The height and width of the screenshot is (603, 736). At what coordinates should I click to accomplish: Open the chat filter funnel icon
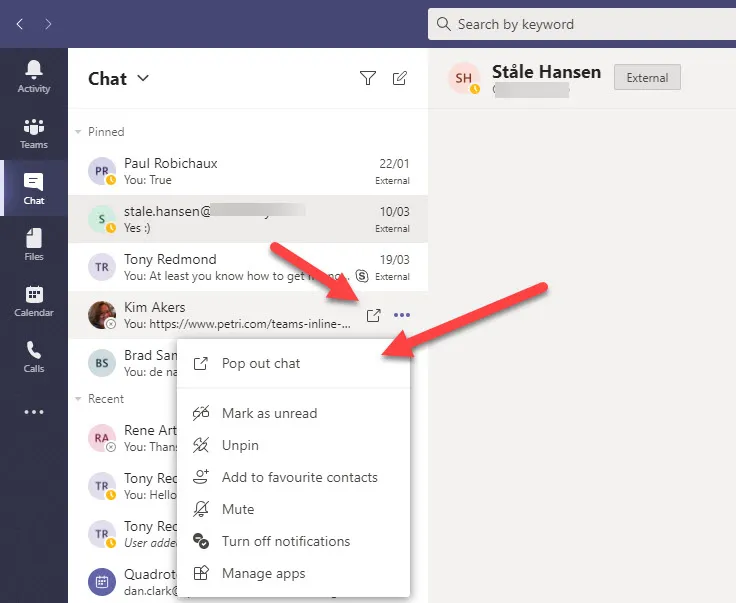tap(368, 78)
